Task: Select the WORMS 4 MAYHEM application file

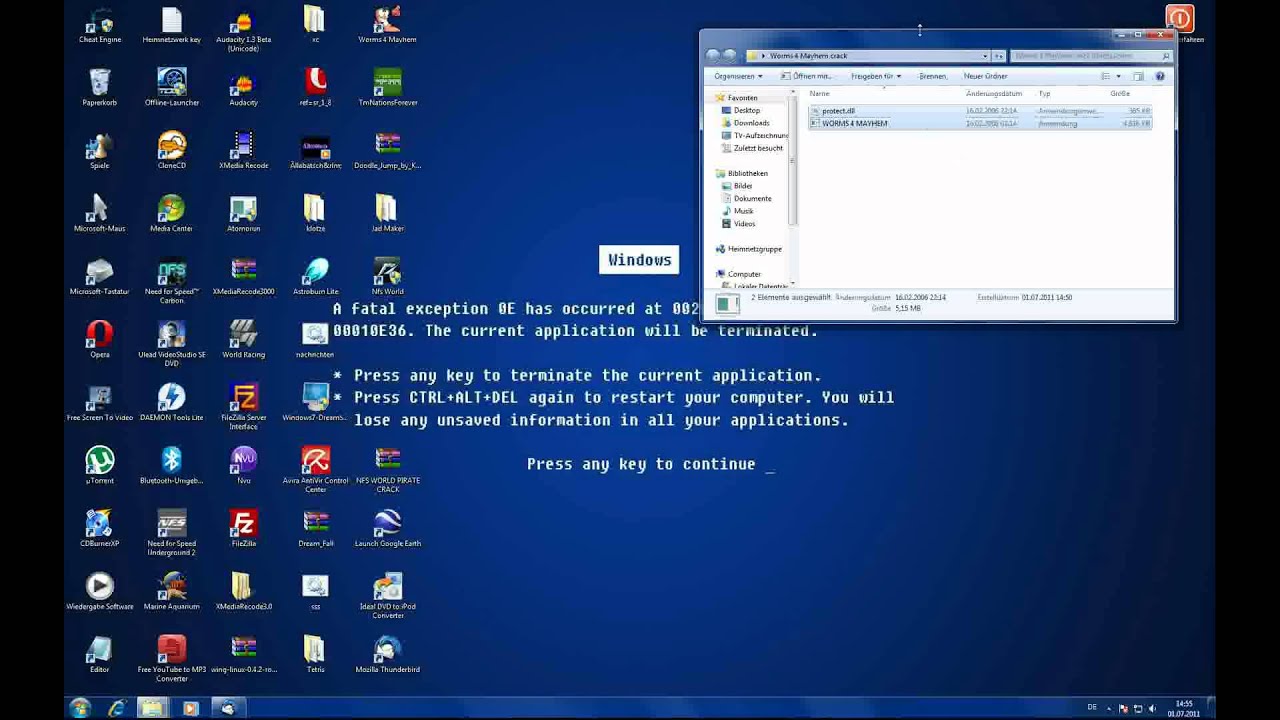Action: (x=980, y=123)
